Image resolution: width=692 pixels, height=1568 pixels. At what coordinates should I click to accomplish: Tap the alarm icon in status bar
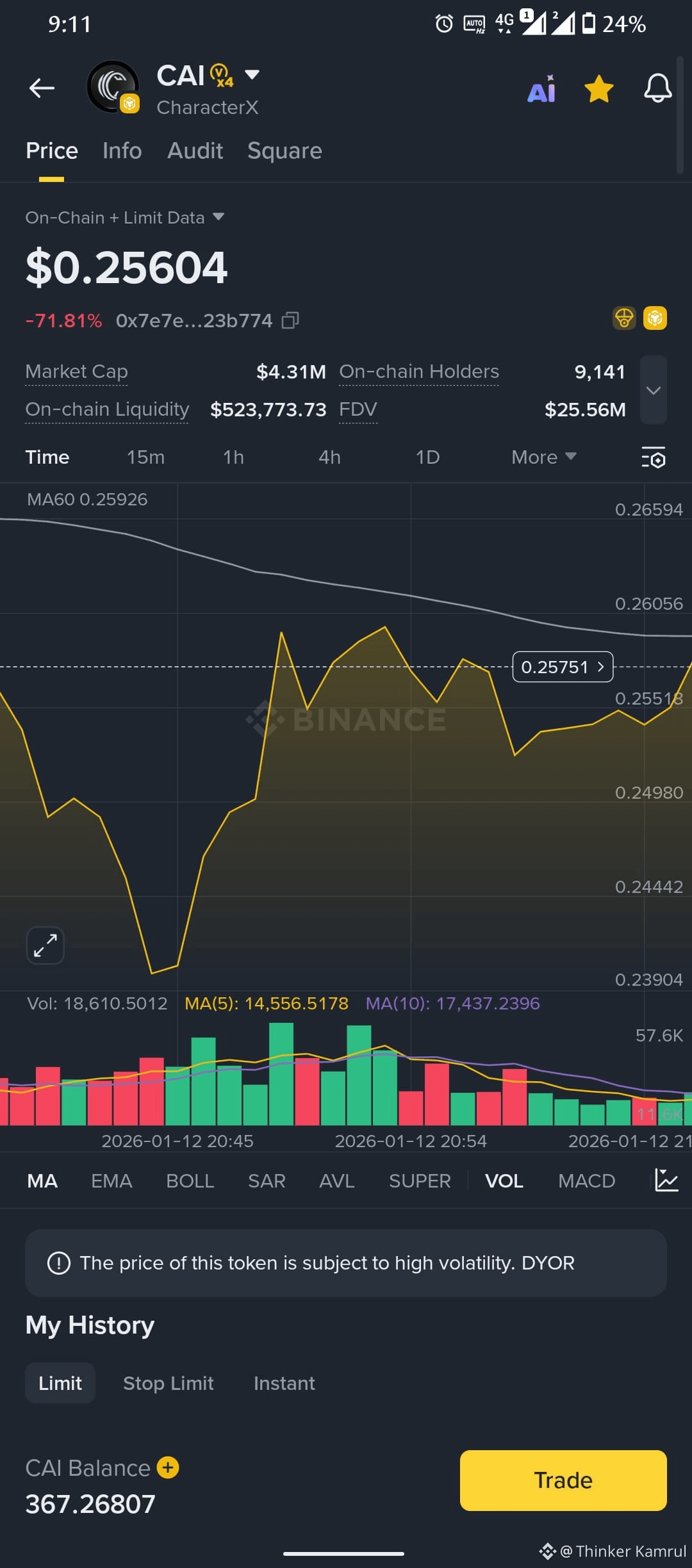444,24
